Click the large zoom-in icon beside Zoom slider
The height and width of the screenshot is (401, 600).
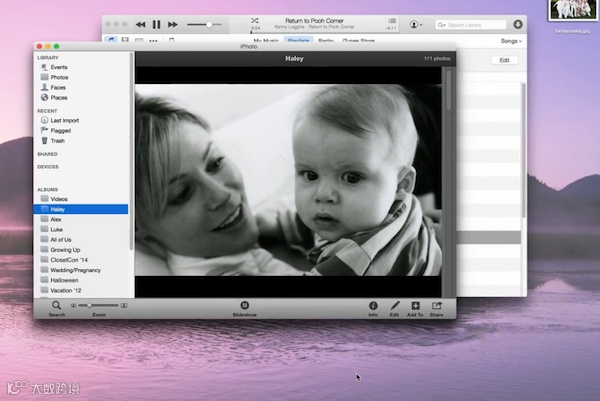[124, 305]
